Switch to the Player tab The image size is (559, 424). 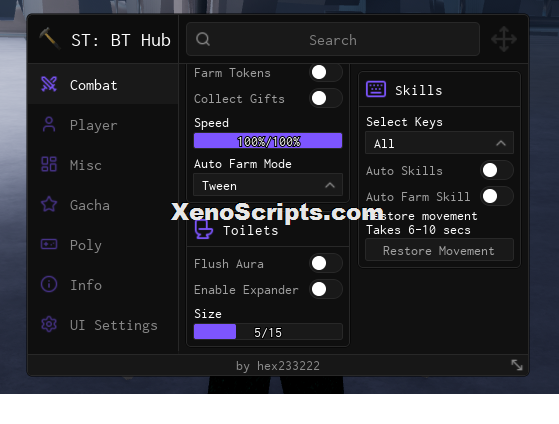103,124
